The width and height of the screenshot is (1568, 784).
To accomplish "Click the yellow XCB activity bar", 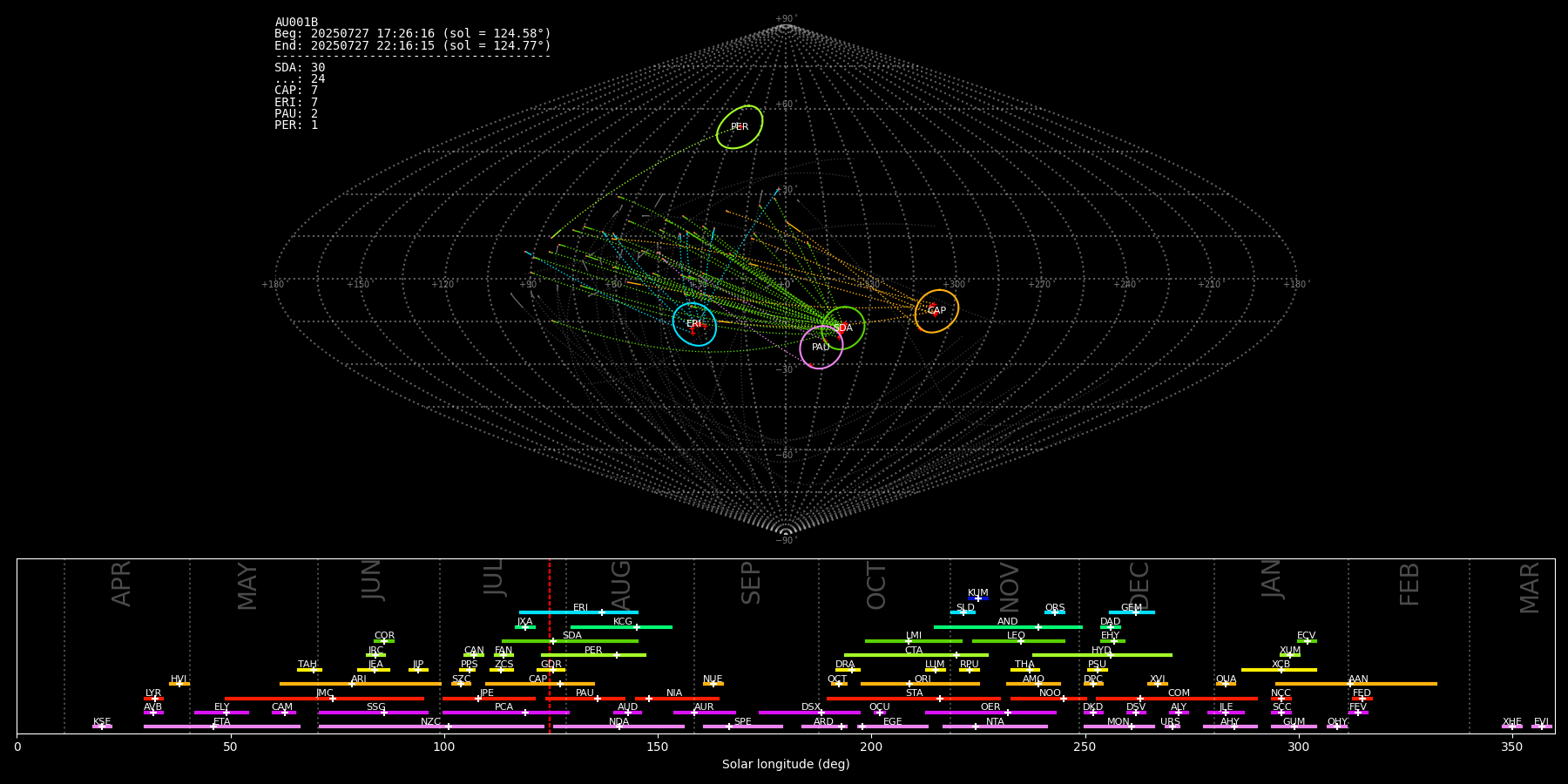I will point(1279,670).
